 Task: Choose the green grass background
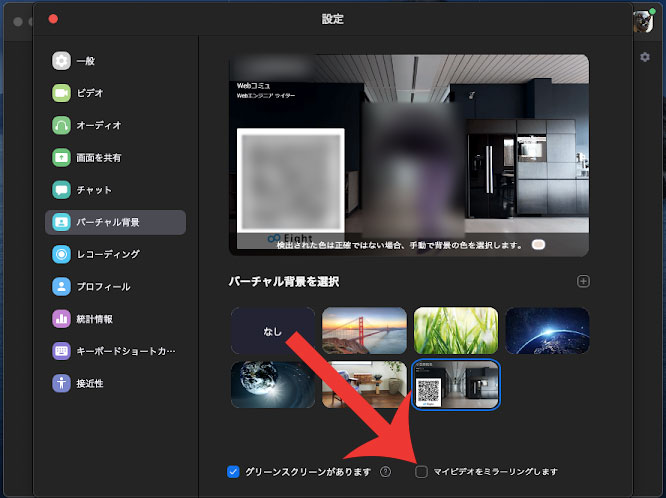456,331
